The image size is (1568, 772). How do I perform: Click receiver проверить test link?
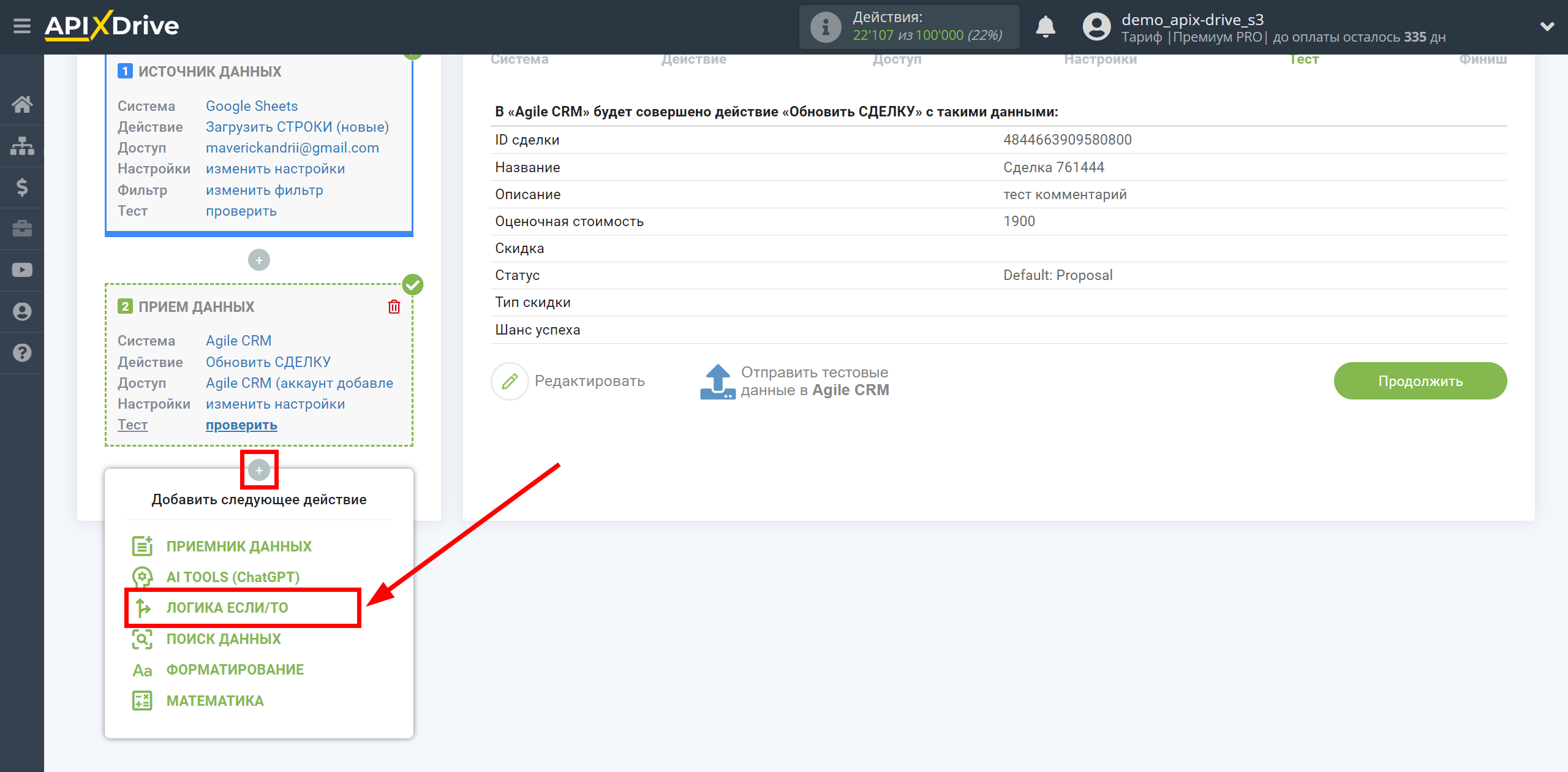point(241,425)
